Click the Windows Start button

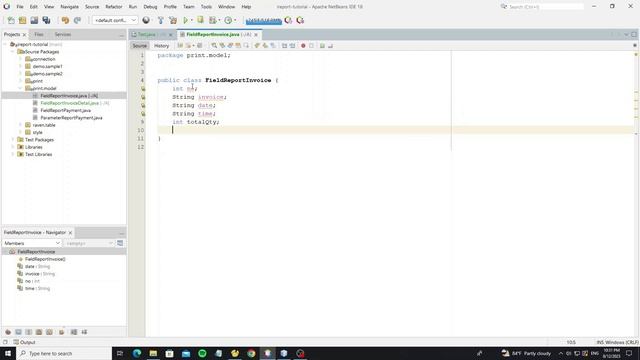pyautogui.click(x=8, y=353)
